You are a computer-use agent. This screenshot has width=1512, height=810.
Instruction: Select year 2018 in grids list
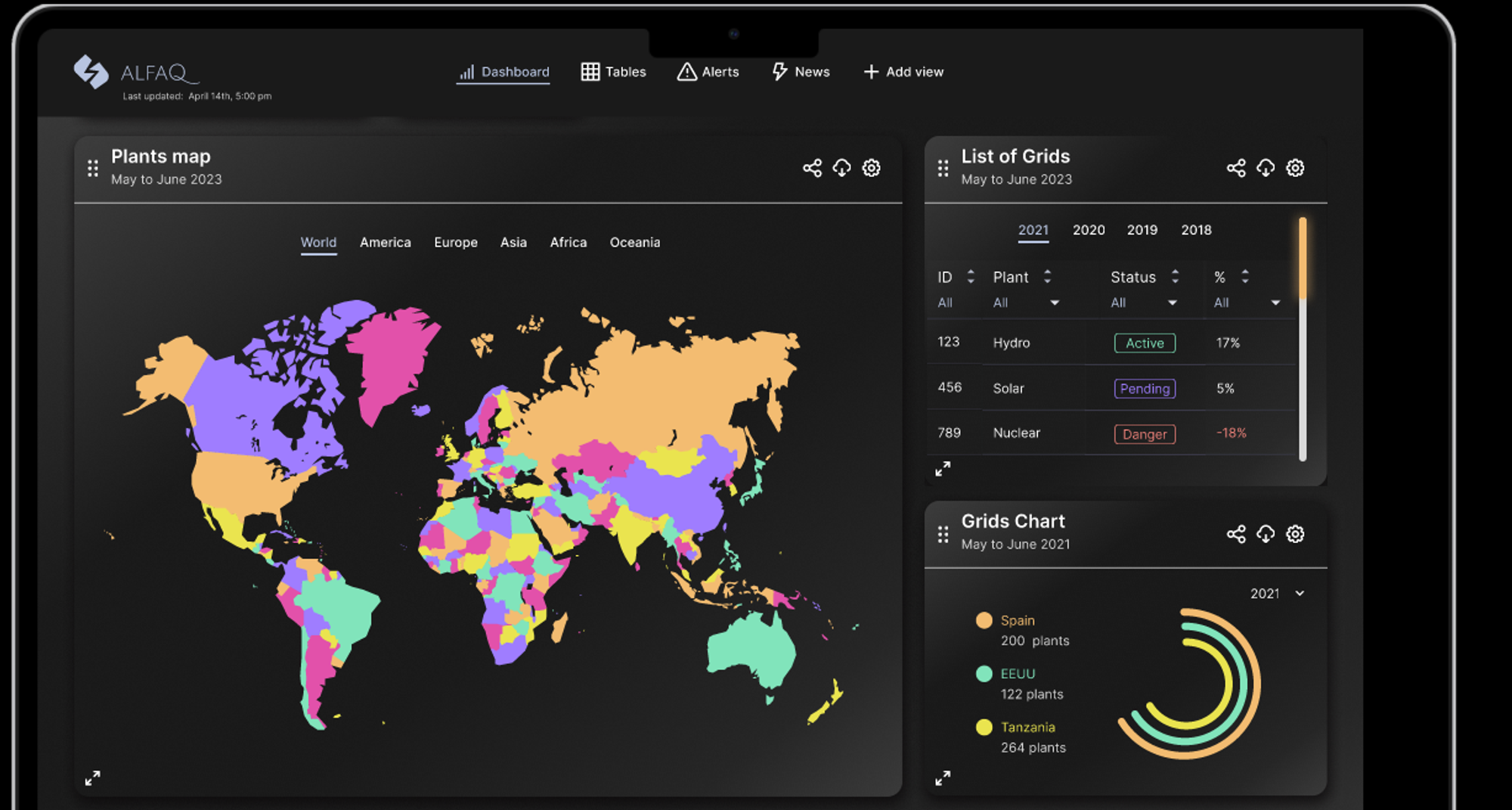click(x=1197, y=230)
